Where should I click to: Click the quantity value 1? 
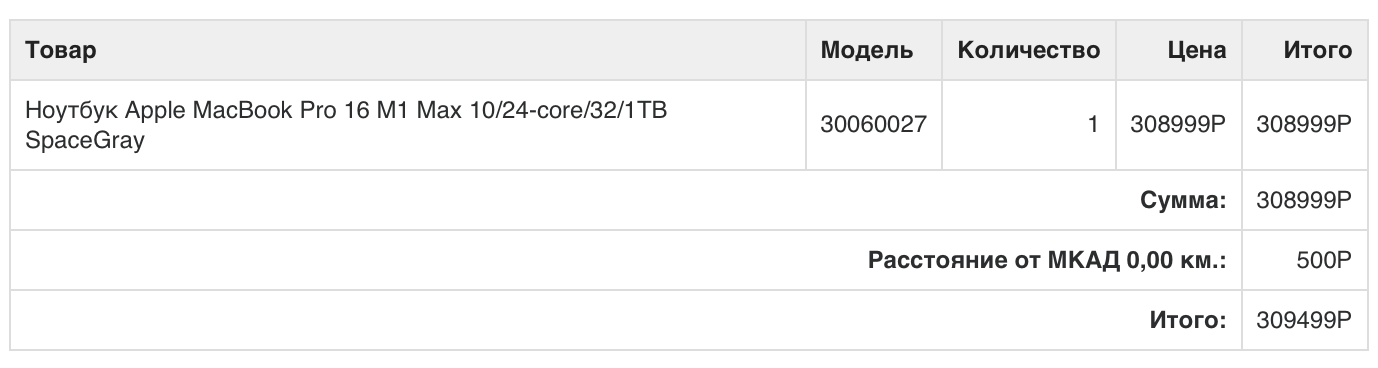1094,125
